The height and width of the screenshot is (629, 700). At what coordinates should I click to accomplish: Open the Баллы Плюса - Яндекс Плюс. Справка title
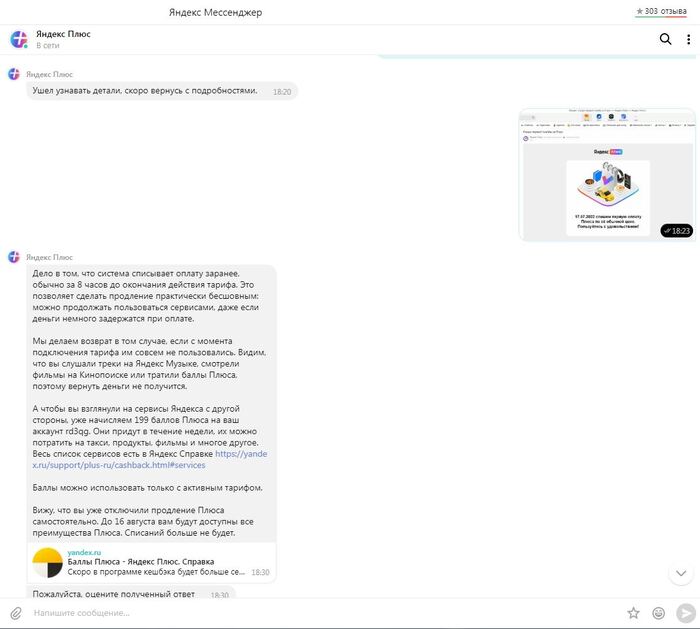[x=141, y=562]
